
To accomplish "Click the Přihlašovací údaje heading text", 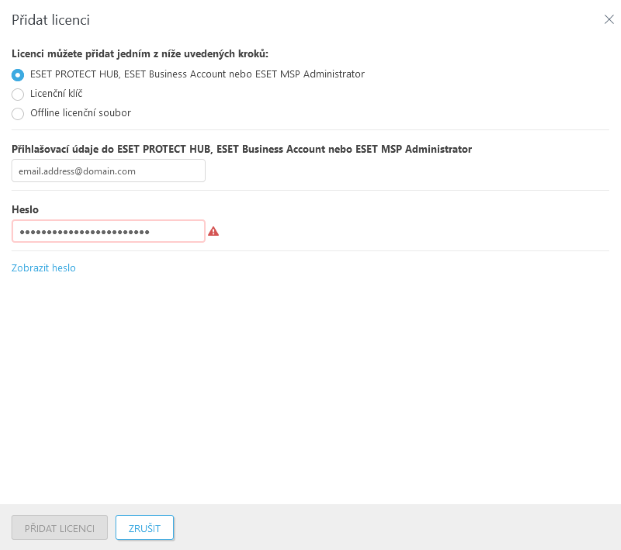I will (242, 149).
